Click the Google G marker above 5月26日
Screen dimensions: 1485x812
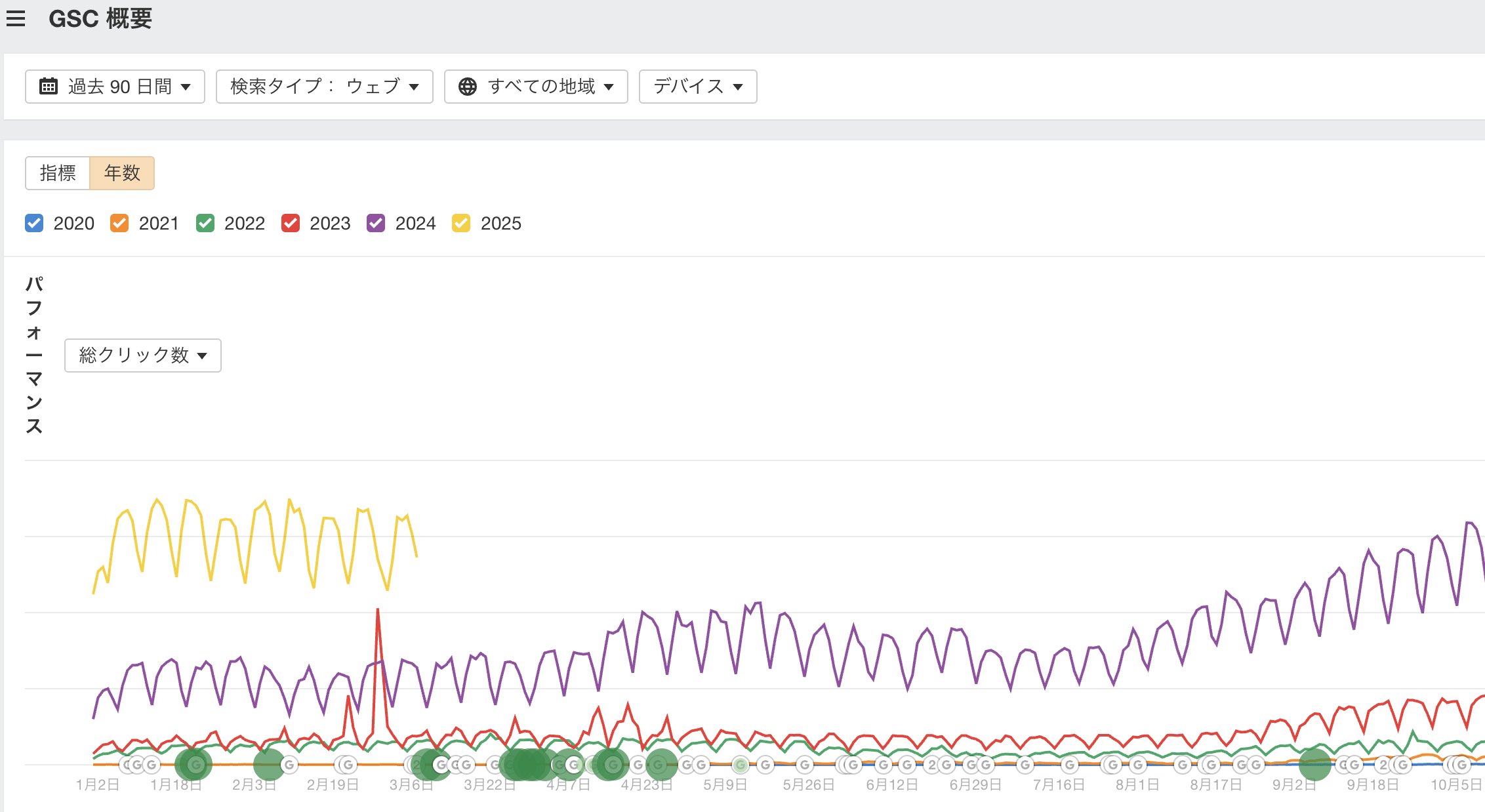coord(805,765)
